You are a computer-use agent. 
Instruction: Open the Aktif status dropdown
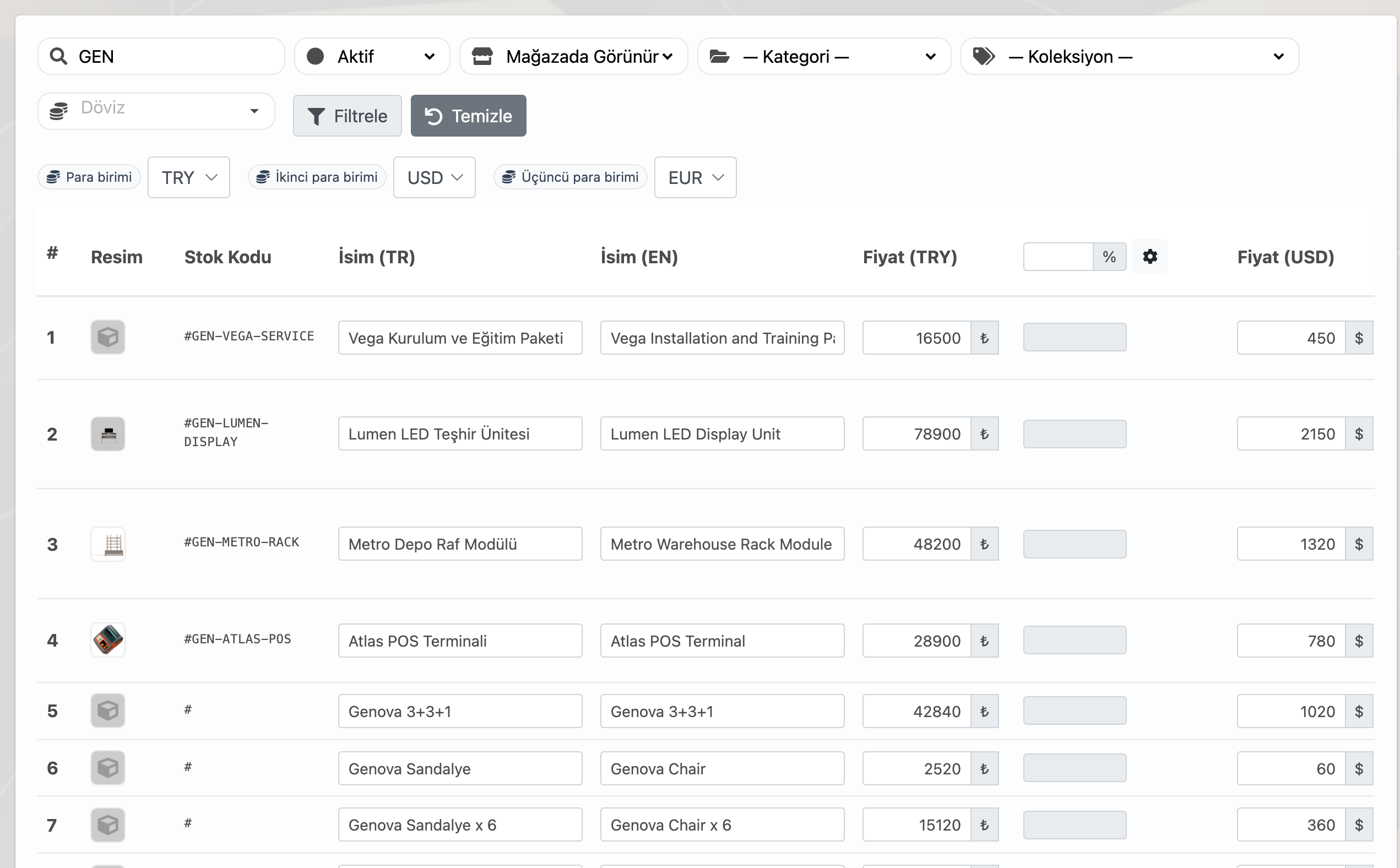372,56
